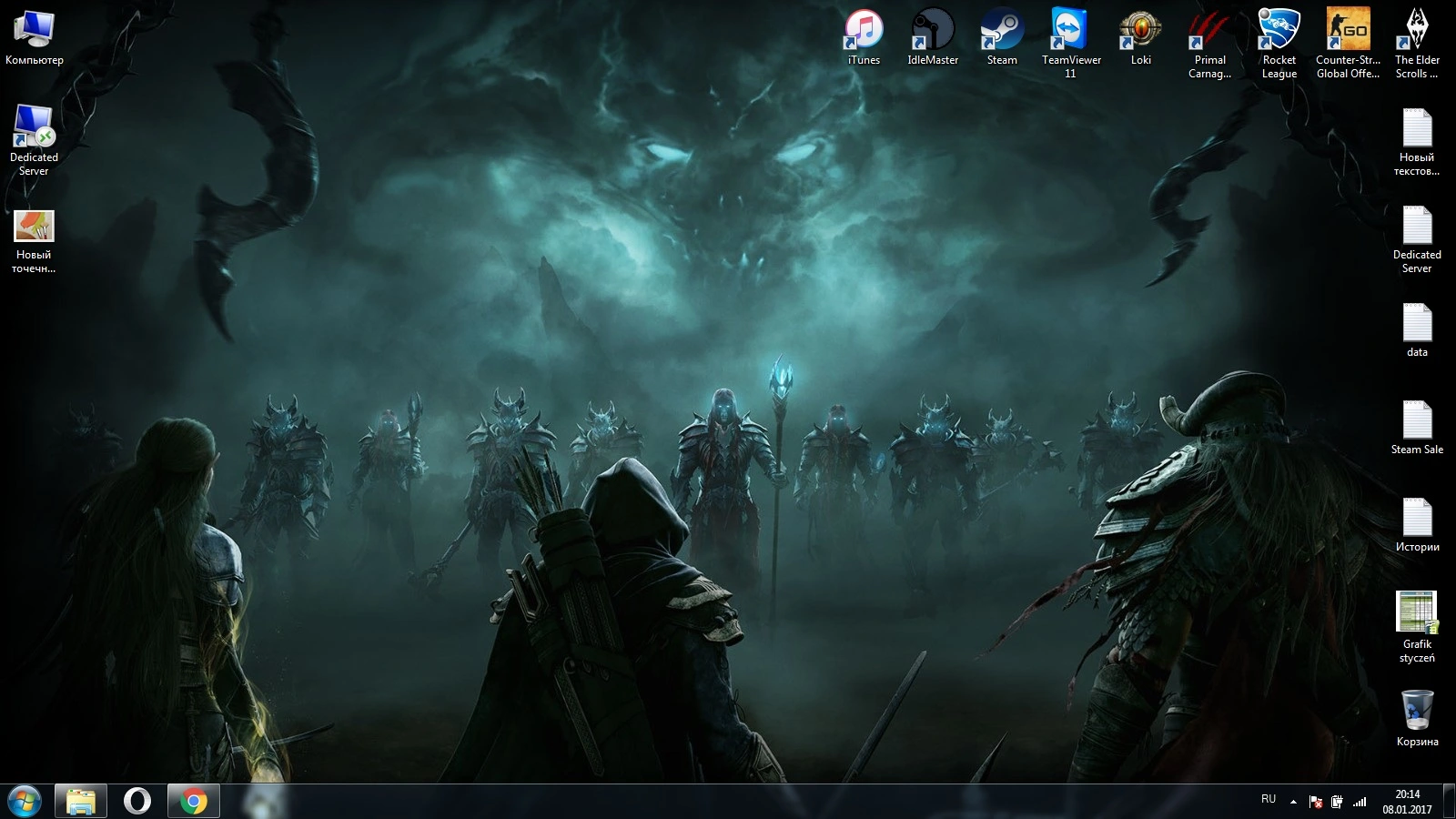Image resolution: width=1456 pixels, height=819 pixels.
Task: Select the Dedicated Server blank document file
Action: 1417,239
